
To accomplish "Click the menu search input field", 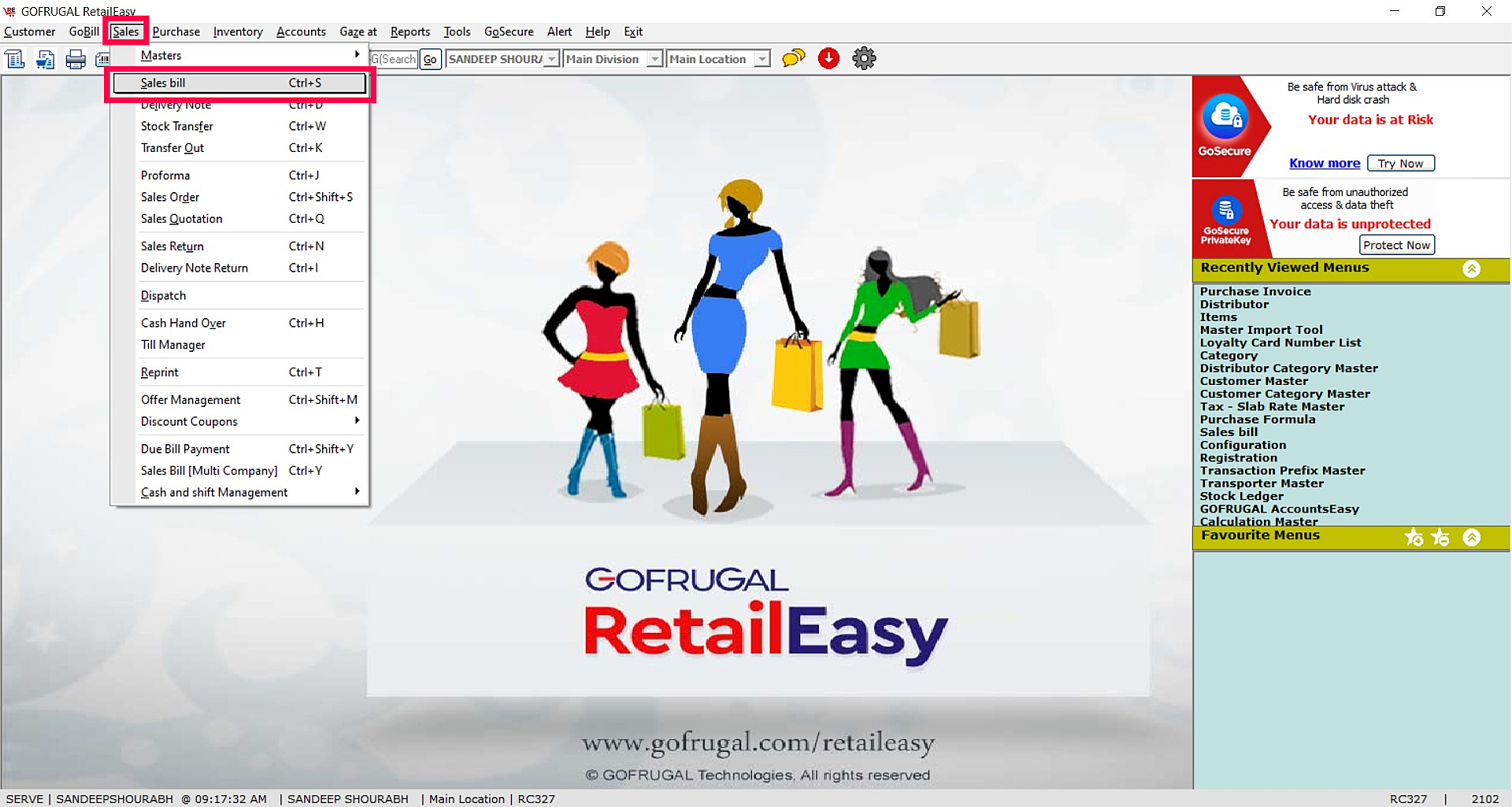I will point(393,59).
